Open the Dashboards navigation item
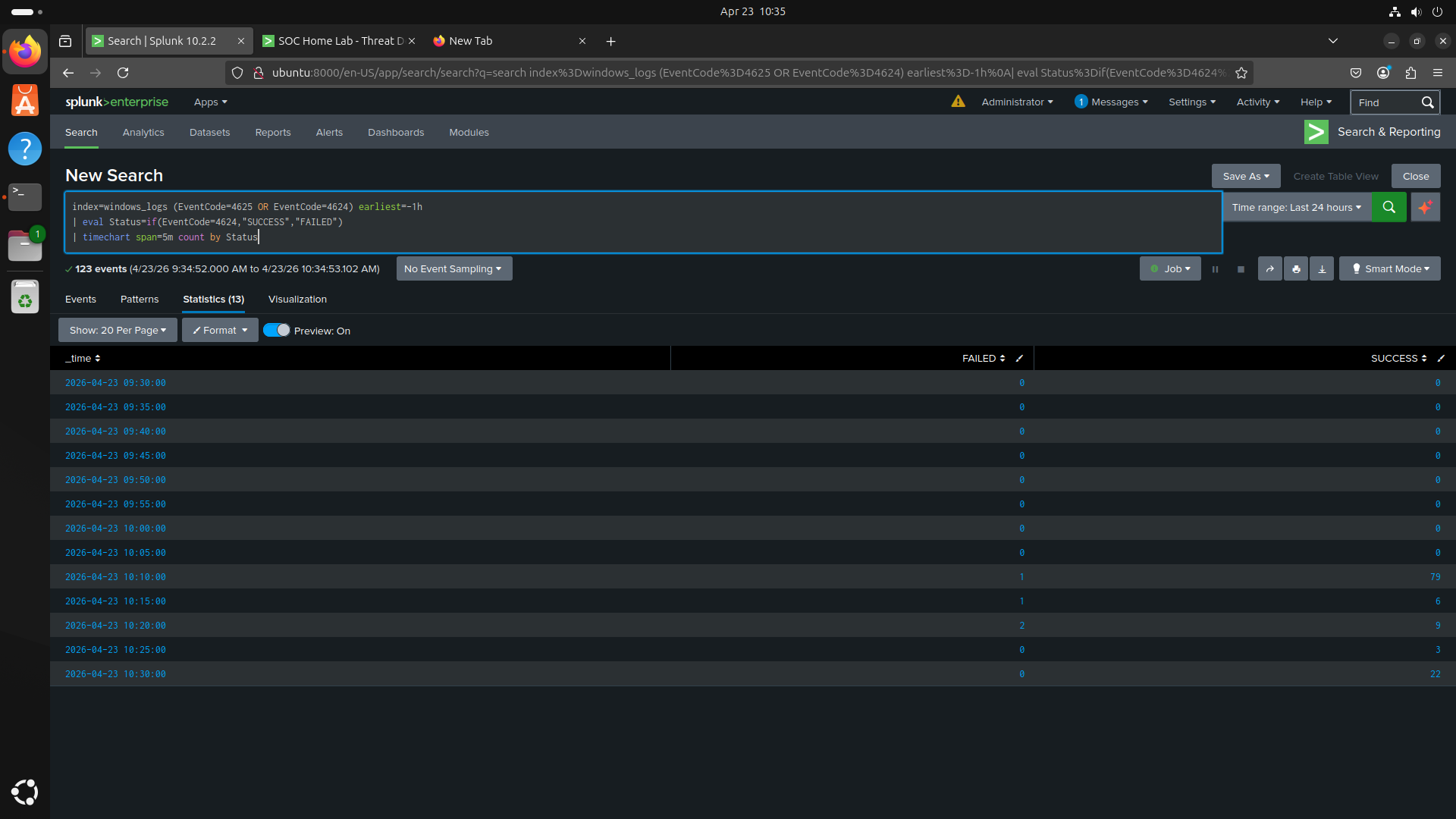 tap(396, 133)
